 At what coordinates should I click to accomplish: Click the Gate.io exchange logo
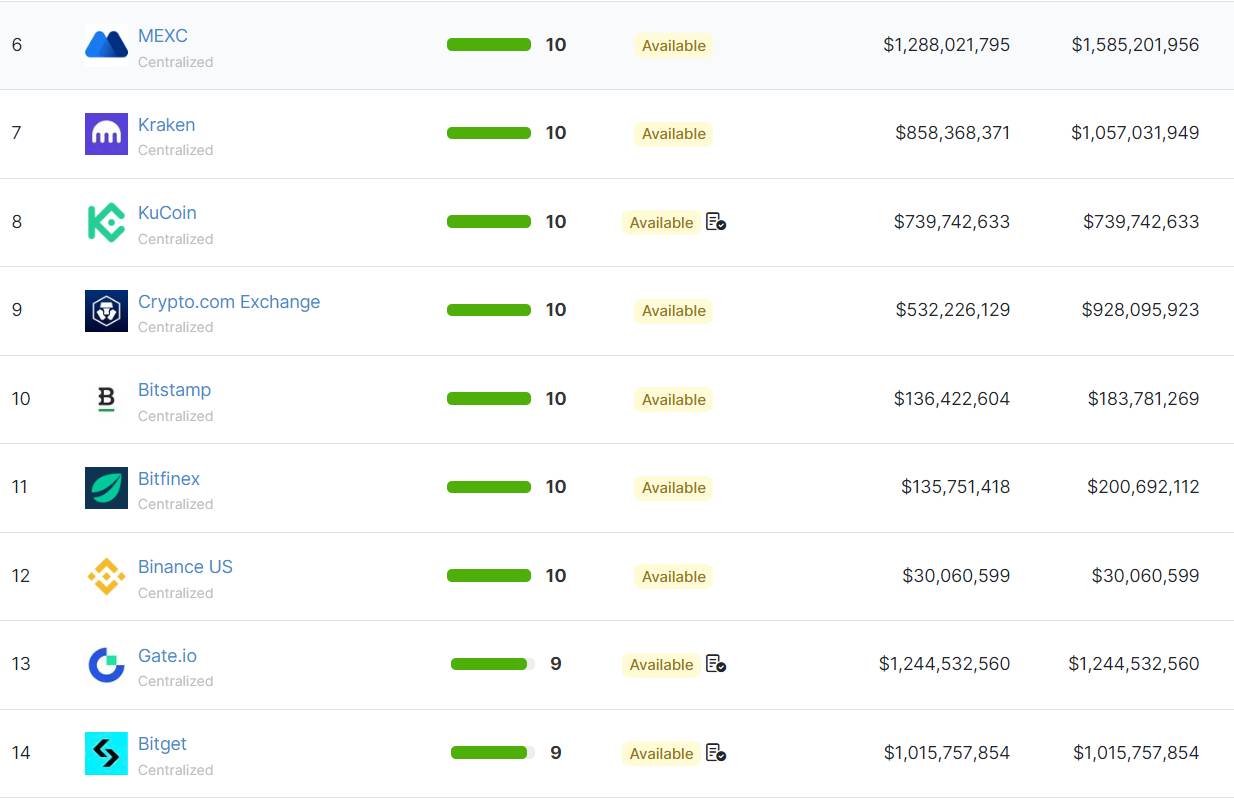click(x=106, y=665)
